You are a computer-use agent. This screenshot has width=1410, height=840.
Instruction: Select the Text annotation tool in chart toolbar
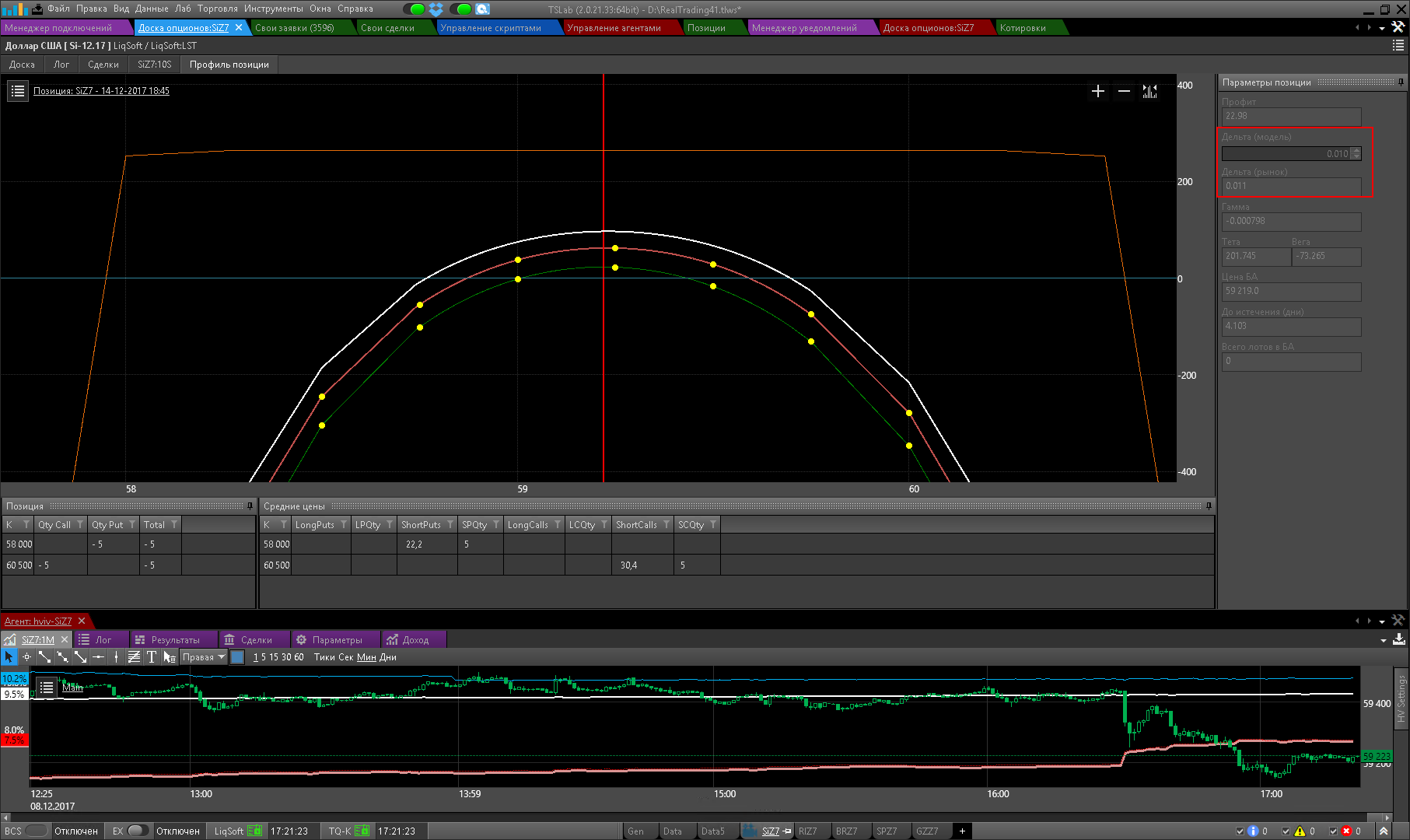coord(152,657)
